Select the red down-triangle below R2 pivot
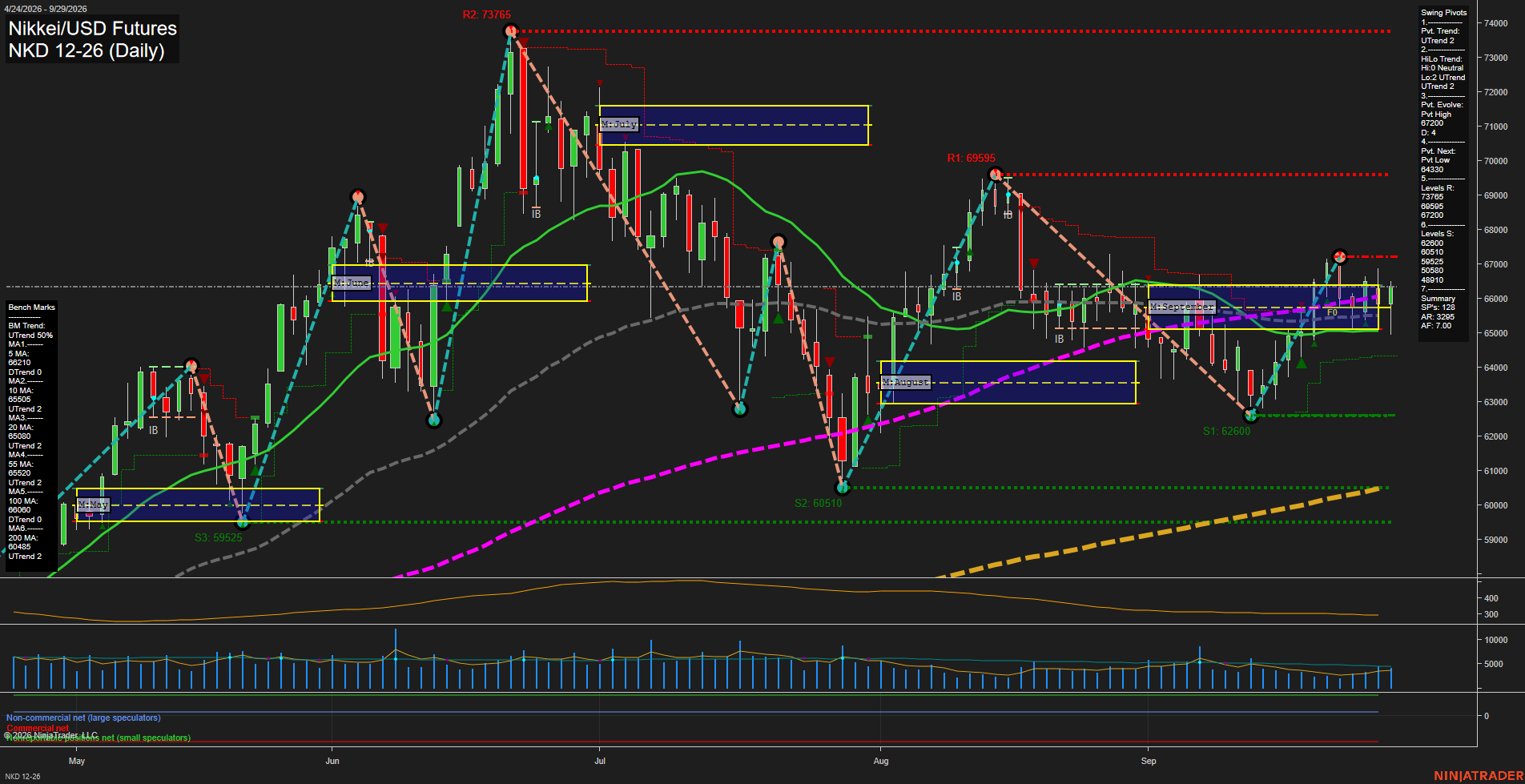 tap(523, 43)
